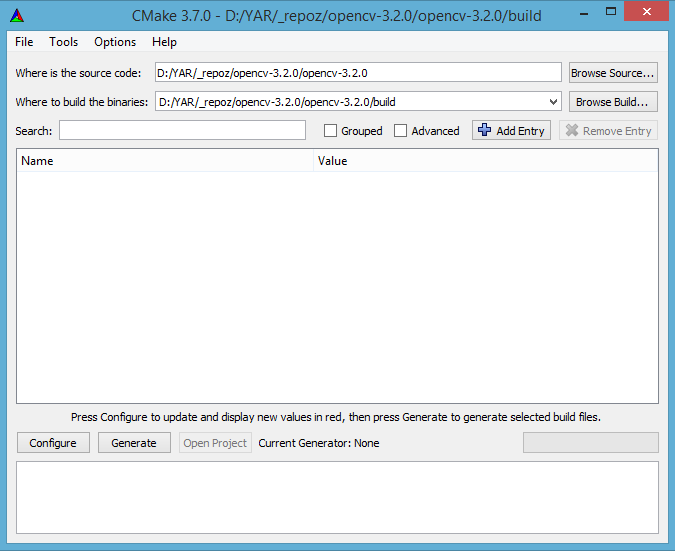Click the CMake logo icon in title bar
Screen dimensions: 675x551
click(x=17, y=15)
